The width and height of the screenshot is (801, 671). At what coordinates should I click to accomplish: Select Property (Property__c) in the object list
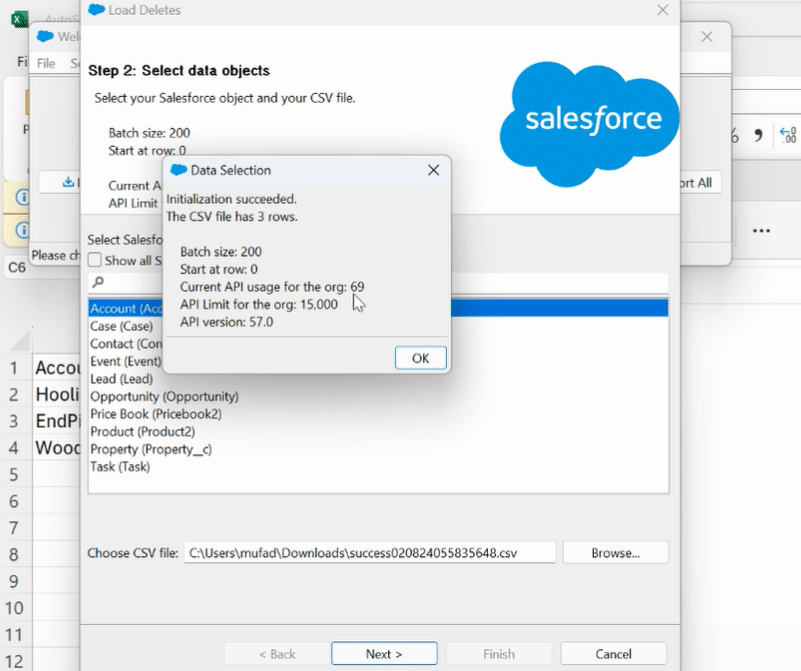tap(151, 449)
